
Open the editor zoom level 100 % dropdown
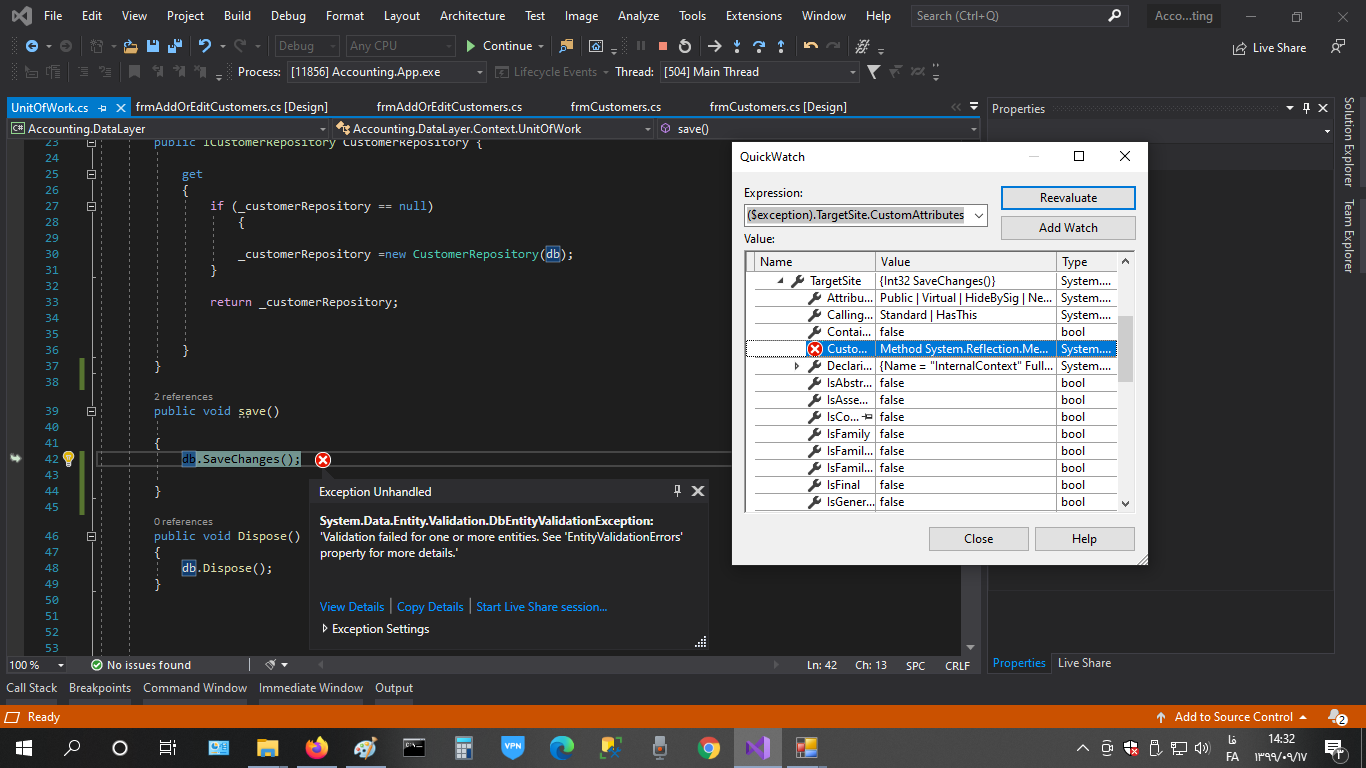click(x=61, y=665)
